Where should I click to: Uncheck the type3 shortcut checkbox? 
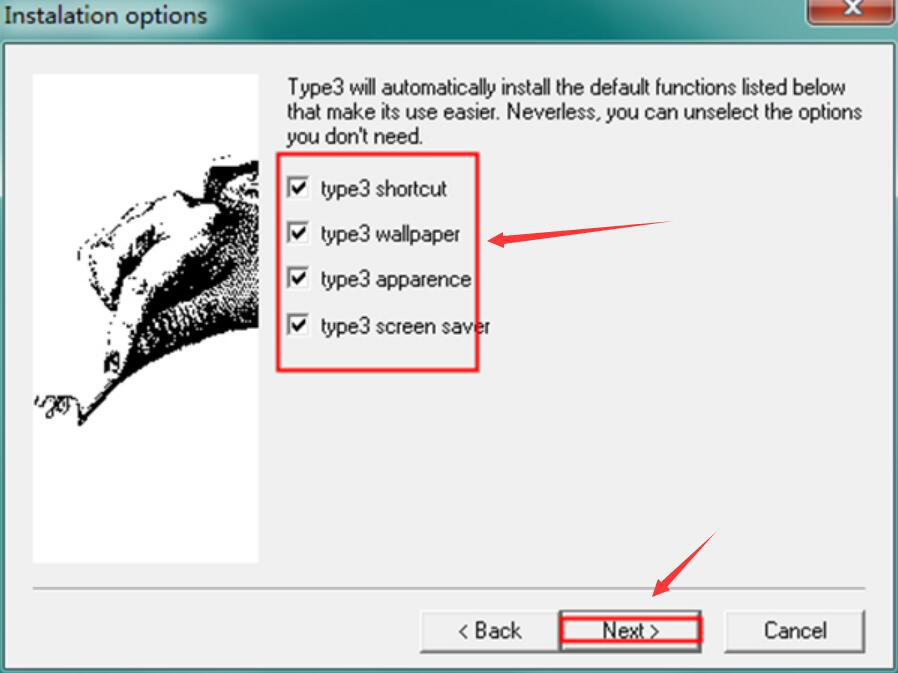click(x=298, y=187)
